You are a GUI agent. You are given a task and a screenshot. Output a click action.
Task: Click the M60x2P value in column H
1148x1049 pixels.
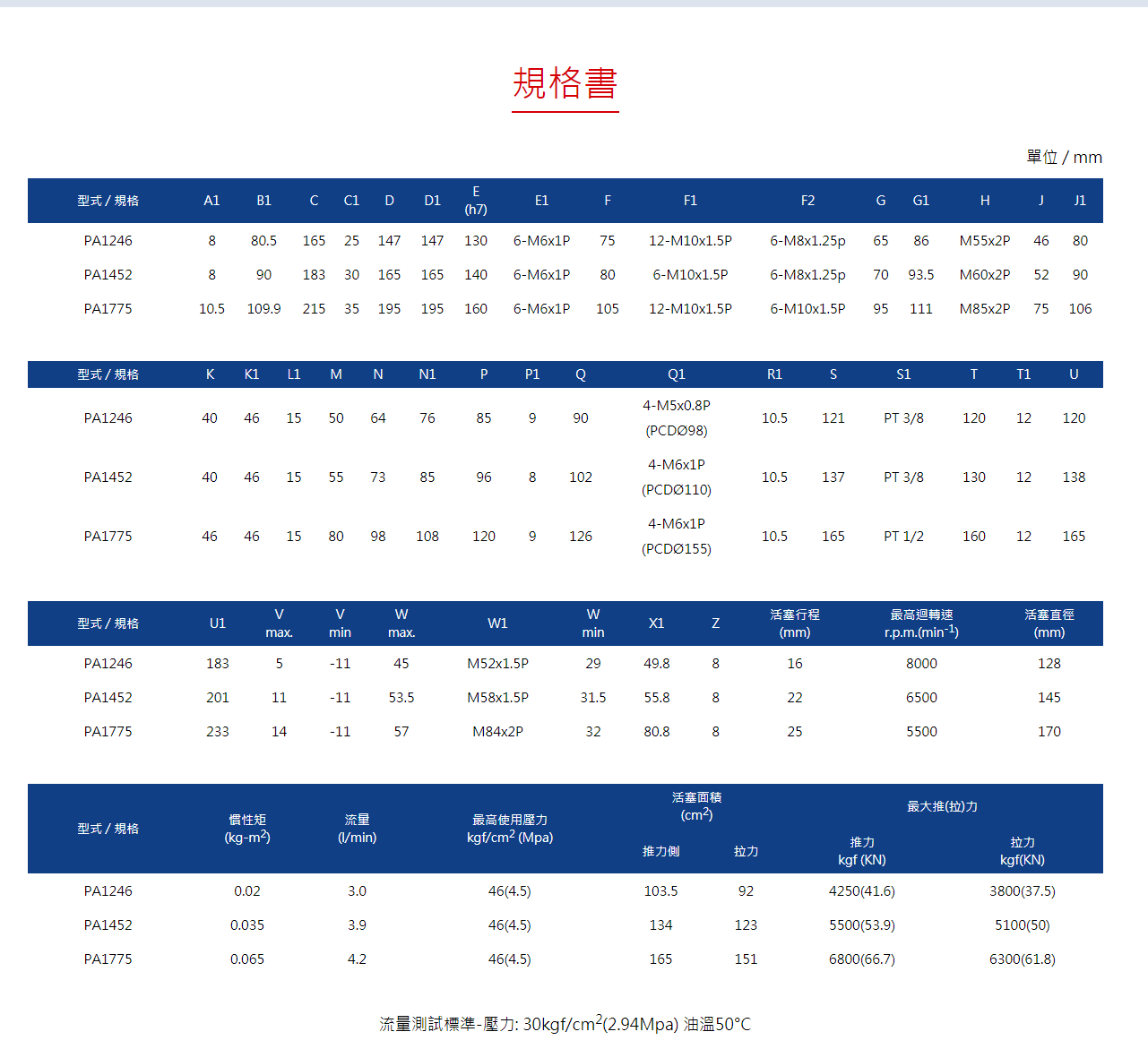pyautogui.click(x=984, y=275)
